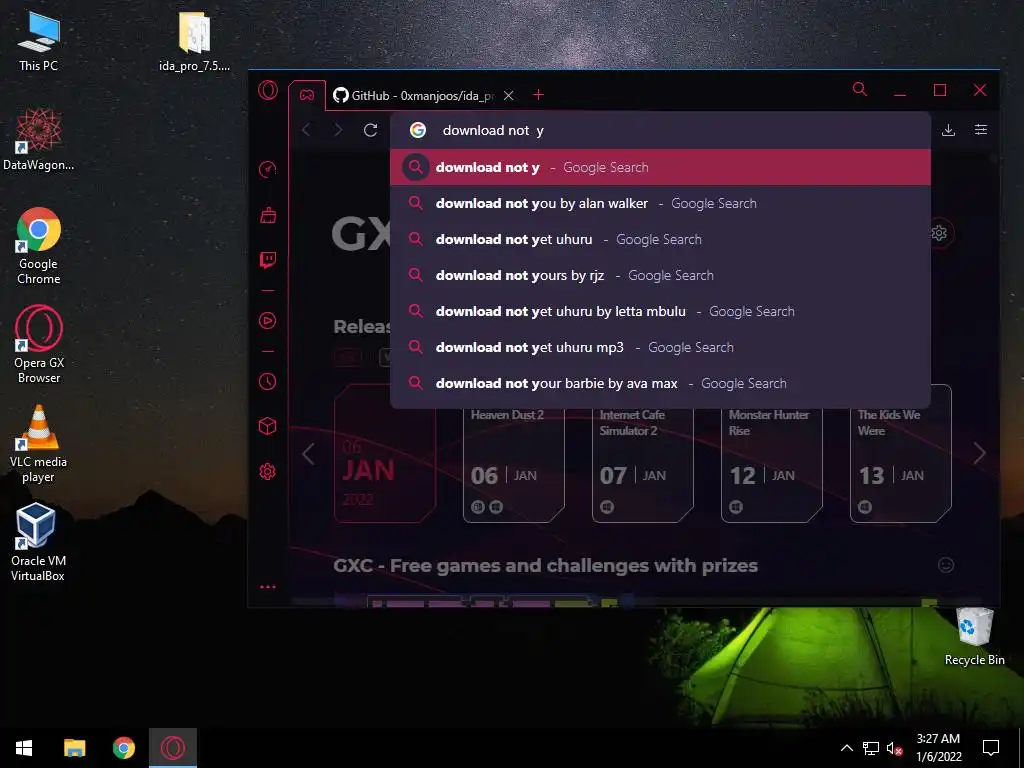Select Recycle Bin on desktop
The width and height of the screenshot is (1024, 768).
tap(974, 637)
